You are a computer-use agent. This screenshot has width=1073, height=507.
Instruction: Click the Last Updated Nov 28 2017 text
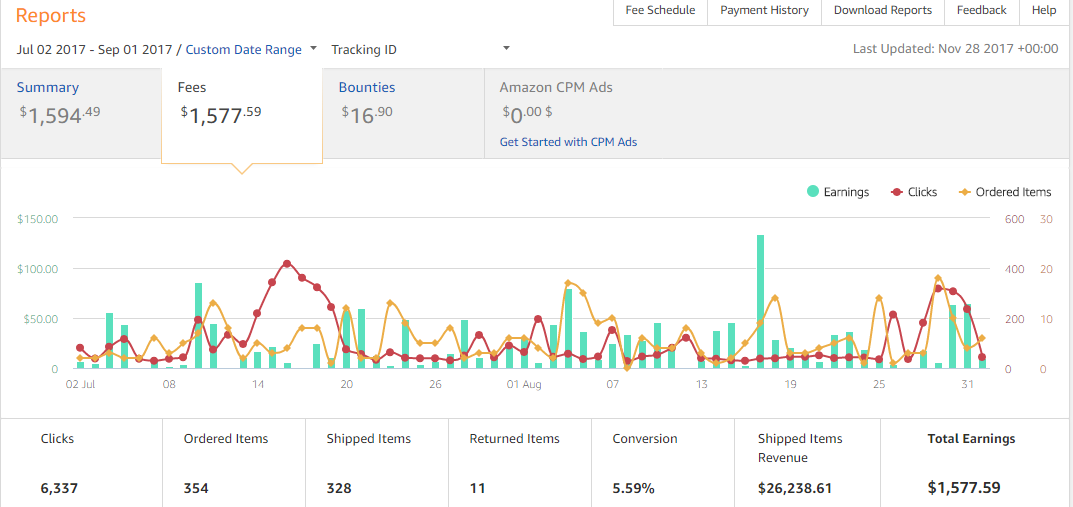pyautogui.click(x=955, y=49)
